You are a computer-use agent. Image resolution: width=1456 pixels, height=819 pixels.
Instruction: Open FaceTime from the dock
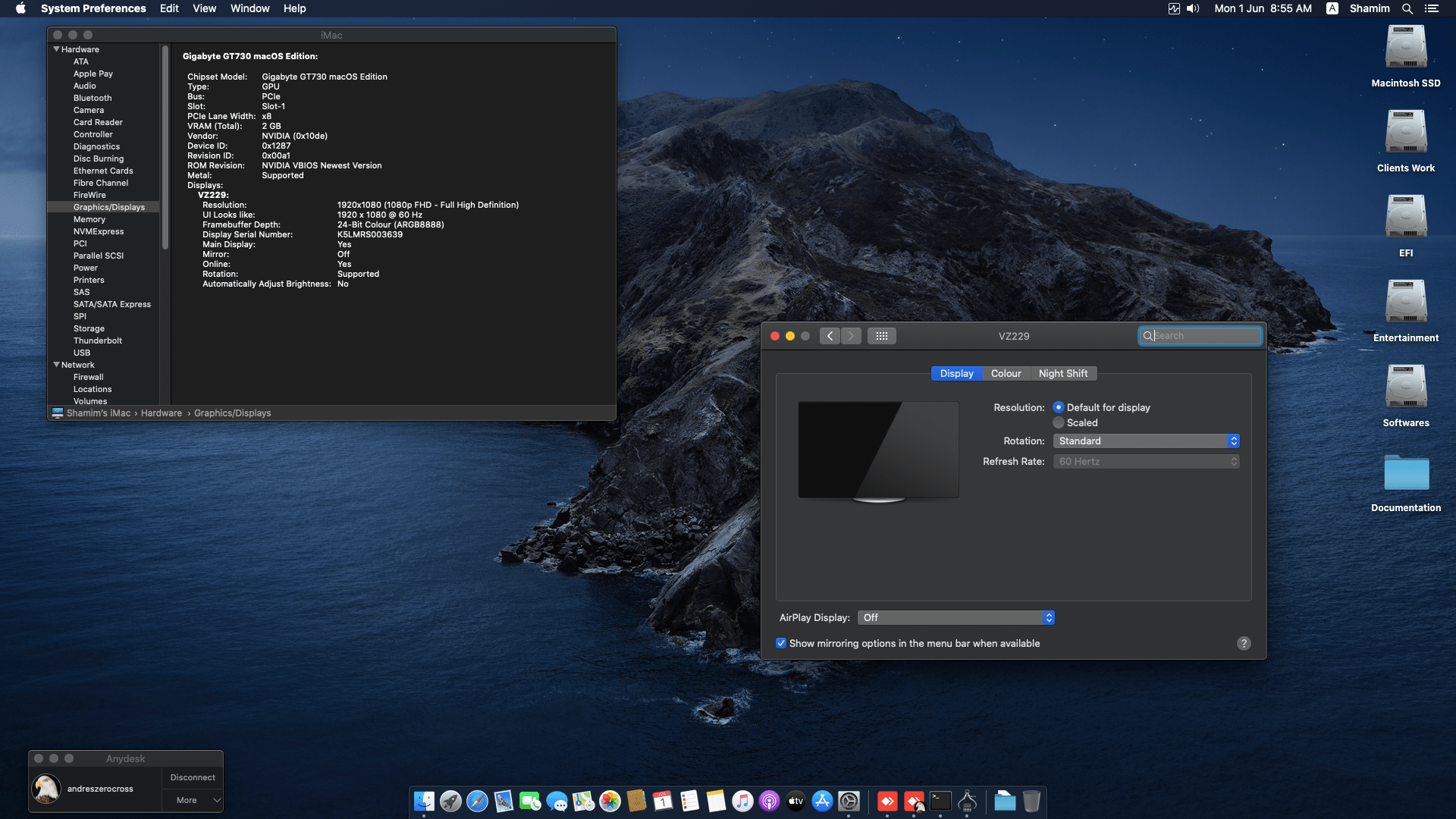pos(530,801)
